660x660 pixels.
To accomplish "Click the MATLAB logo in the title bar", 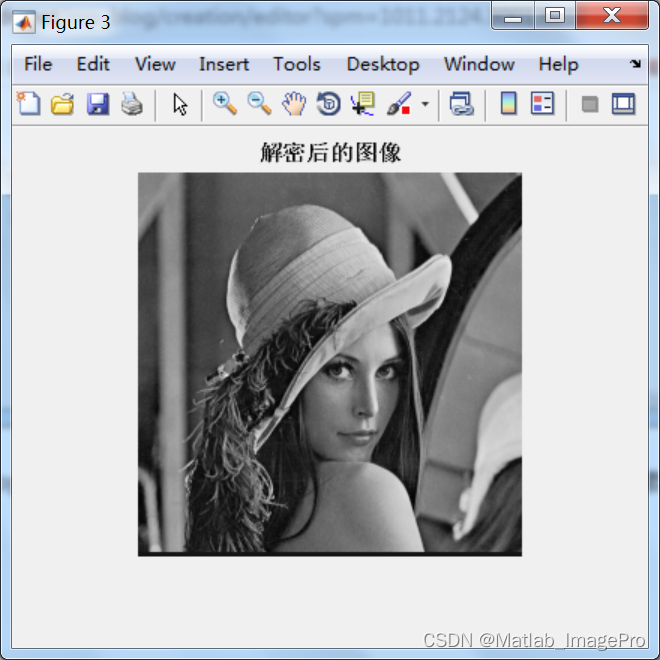I will (x=24, y=23).
